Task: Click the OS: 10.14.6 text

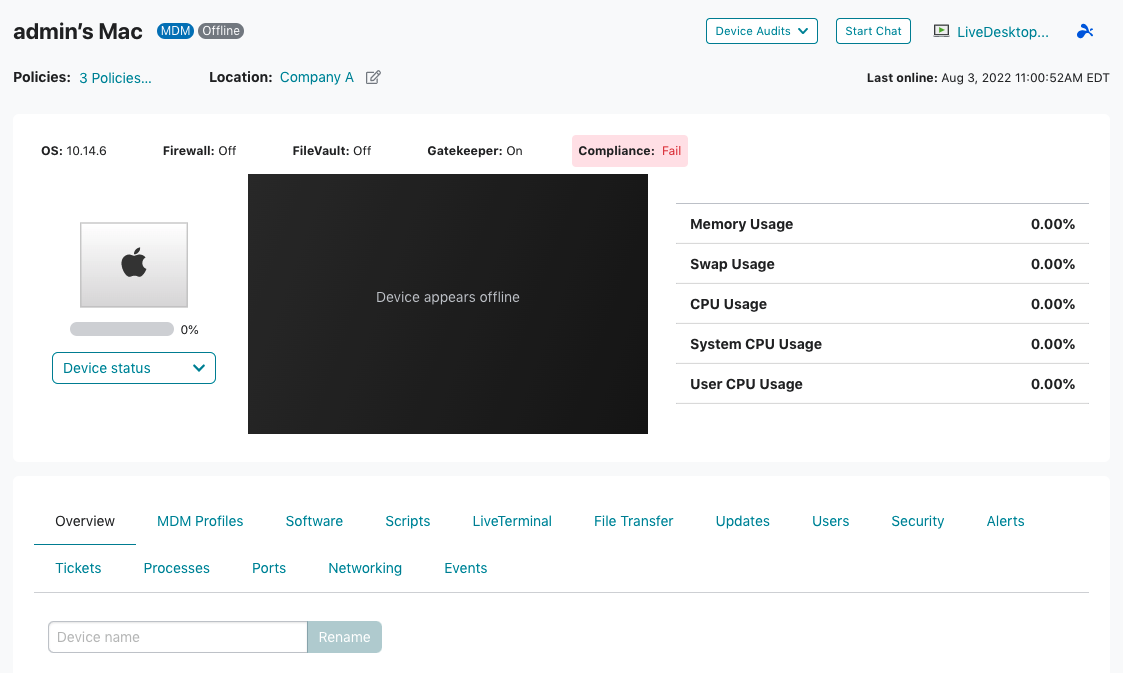Action: [x=74, y=151]
